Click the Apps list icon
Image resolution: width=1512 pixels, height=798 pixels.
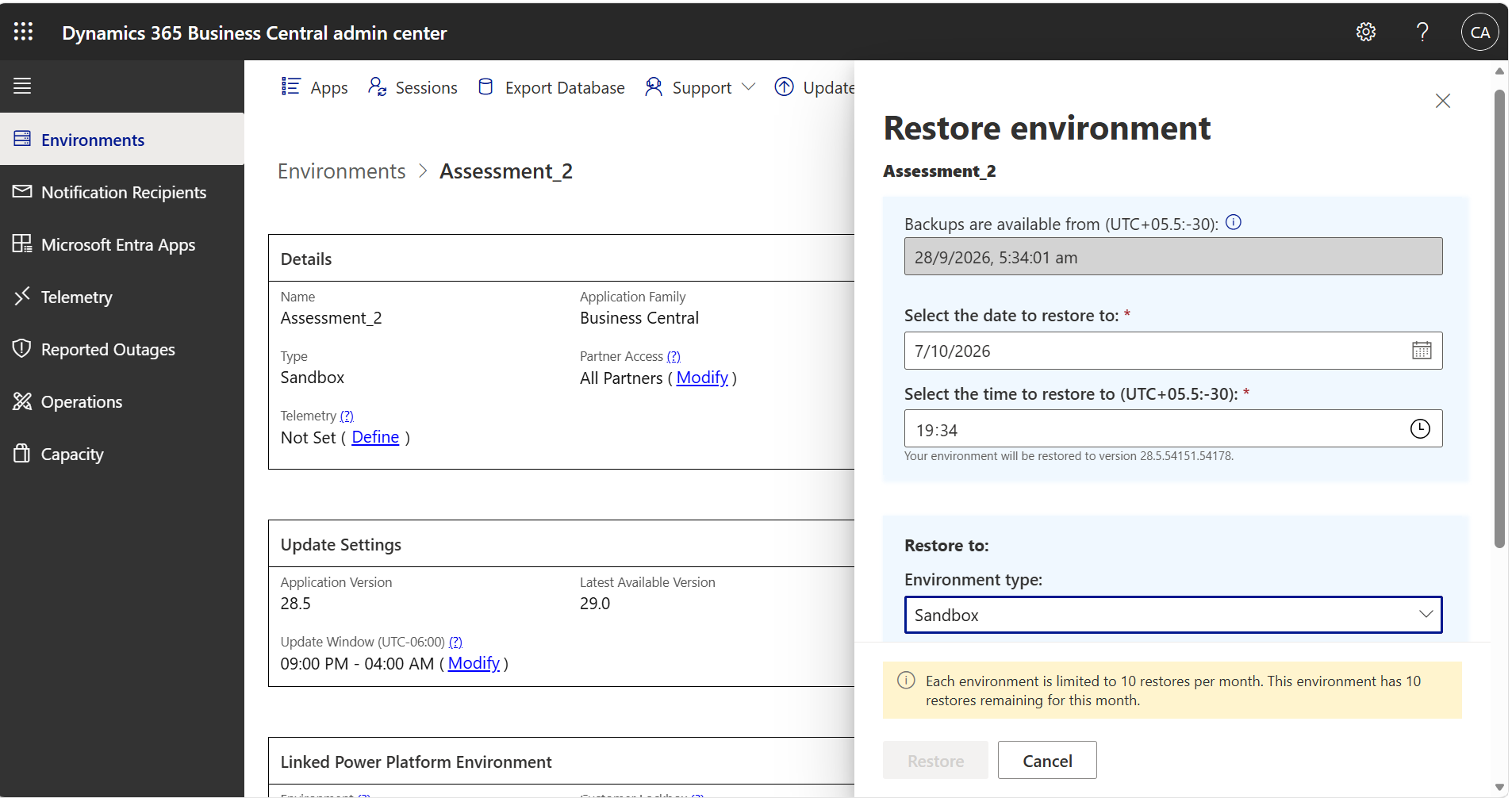pyautogui.click(x=290, y=86)
